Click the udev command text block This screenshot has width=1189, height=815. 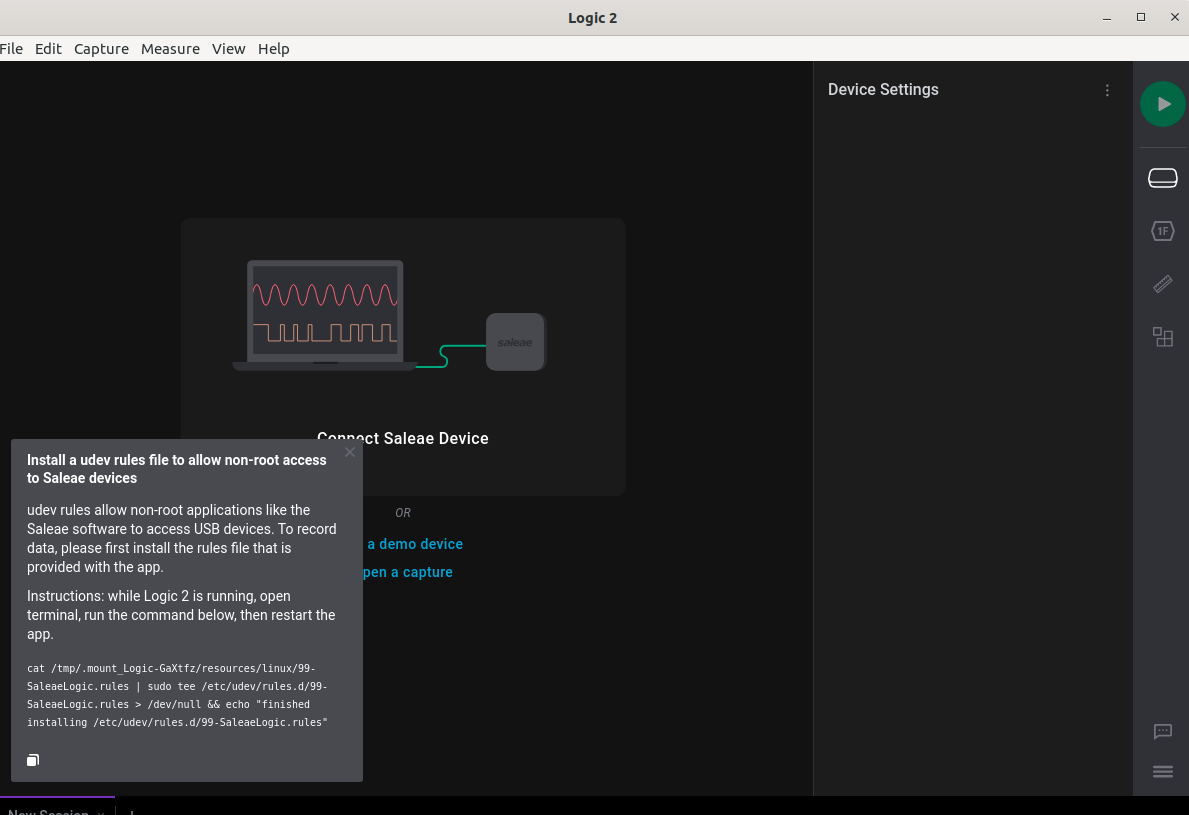click(x=177, y=695)
